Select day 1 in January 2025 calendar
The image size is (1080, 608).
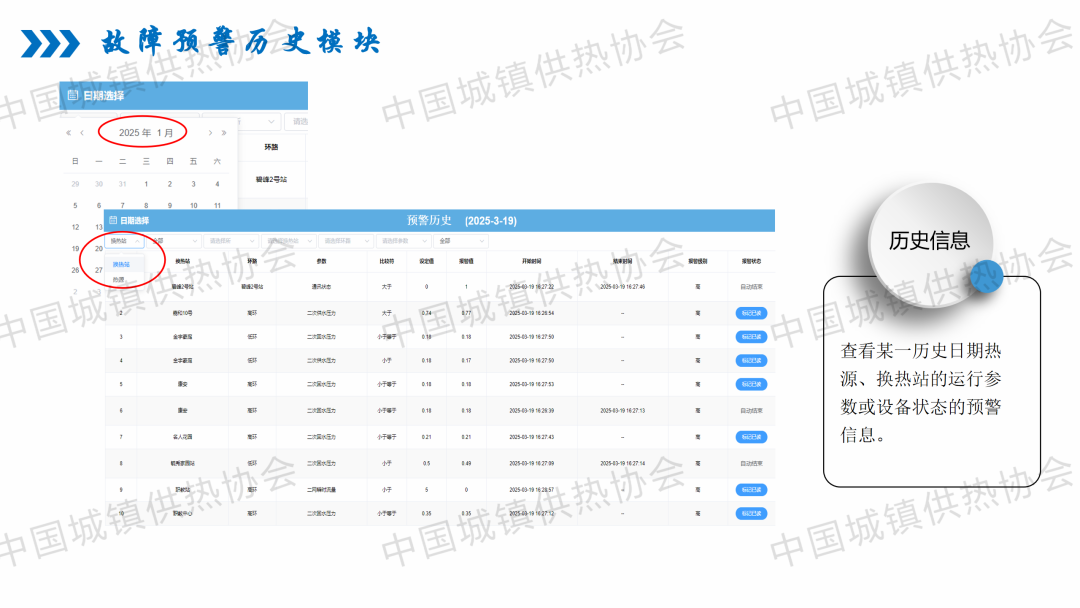point(146,184)
